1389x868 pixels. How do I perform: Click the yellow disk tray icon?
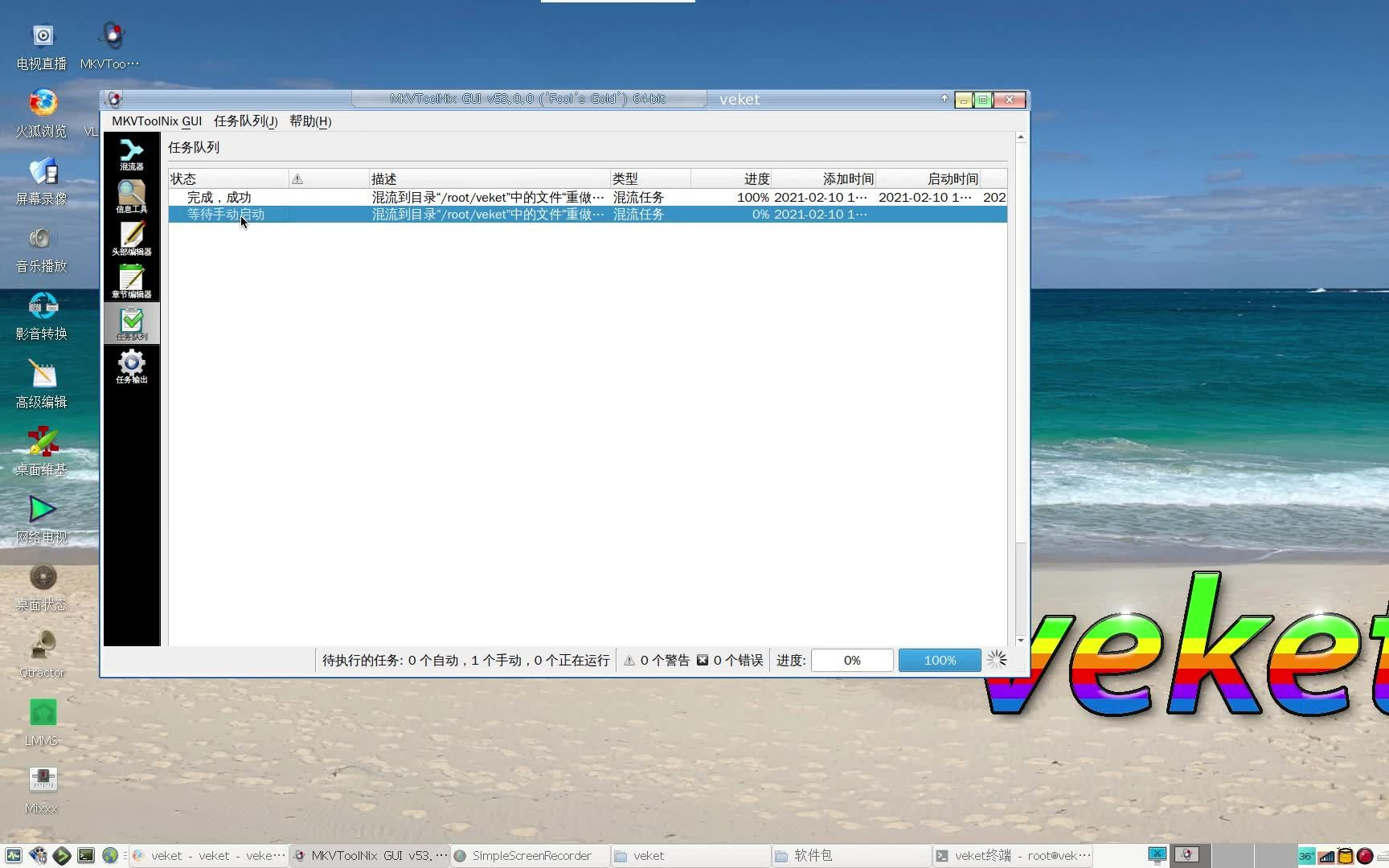tap(1346, 856)
